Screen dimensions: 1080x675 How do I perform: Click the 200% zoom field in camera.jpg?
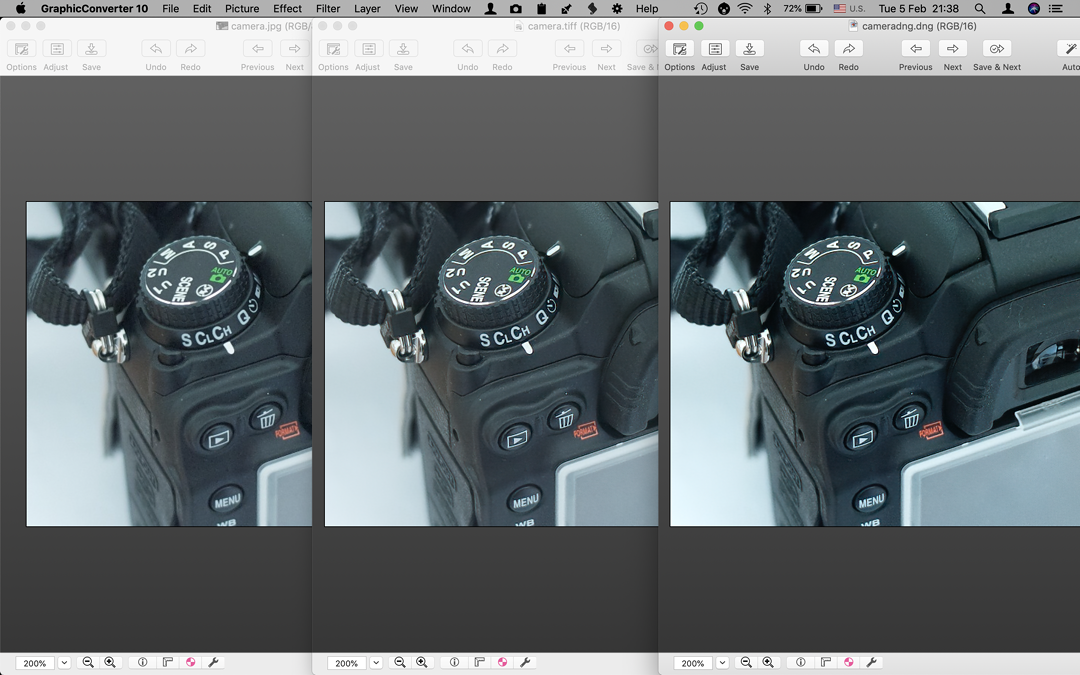34,663
